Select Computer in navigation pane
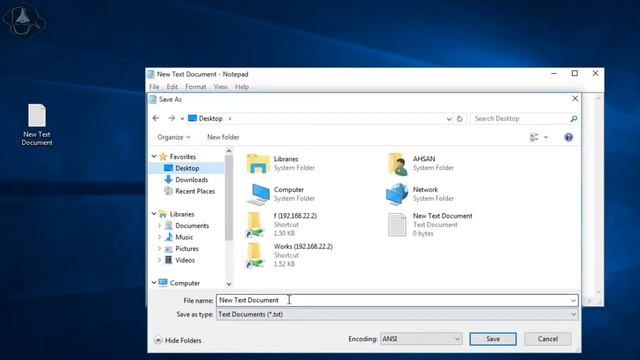Image resolution: width=640 pixels, height=360 pixels. point(184,283)
